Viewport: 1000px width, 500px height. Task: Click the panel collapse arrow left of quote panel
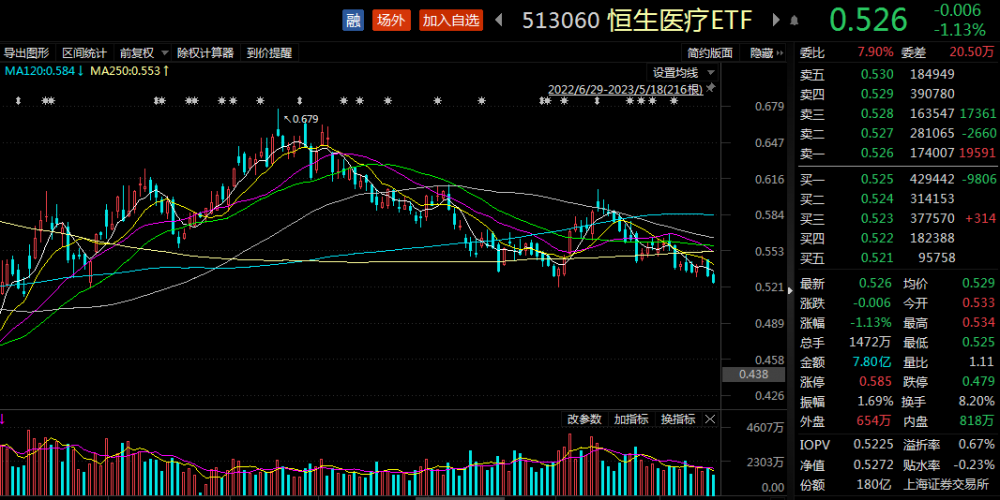[x=791, y=291]
